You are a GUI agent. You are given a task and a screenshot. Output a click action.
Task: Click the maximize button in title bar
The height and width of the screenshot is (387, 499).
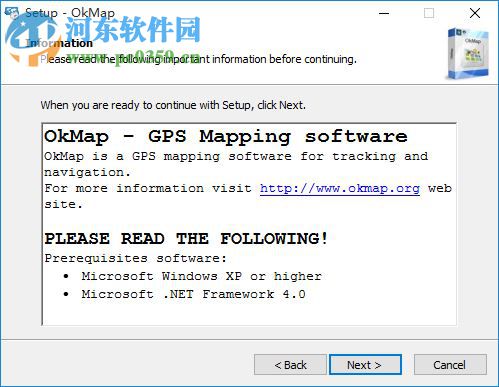(x=429, y=13)
